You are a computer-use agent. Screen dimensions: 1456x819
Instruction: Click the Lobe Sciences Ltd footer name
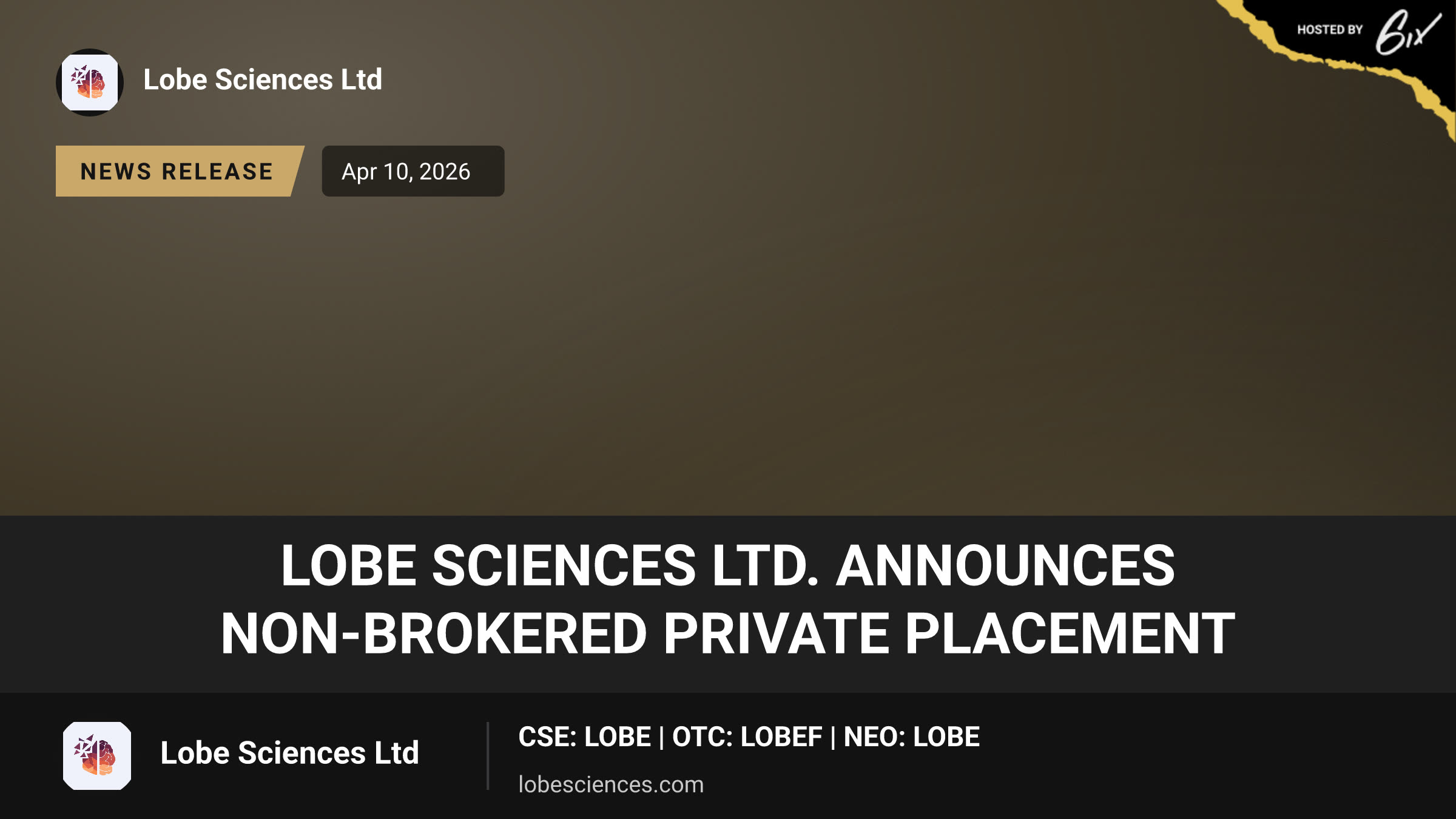pos(289,753)
